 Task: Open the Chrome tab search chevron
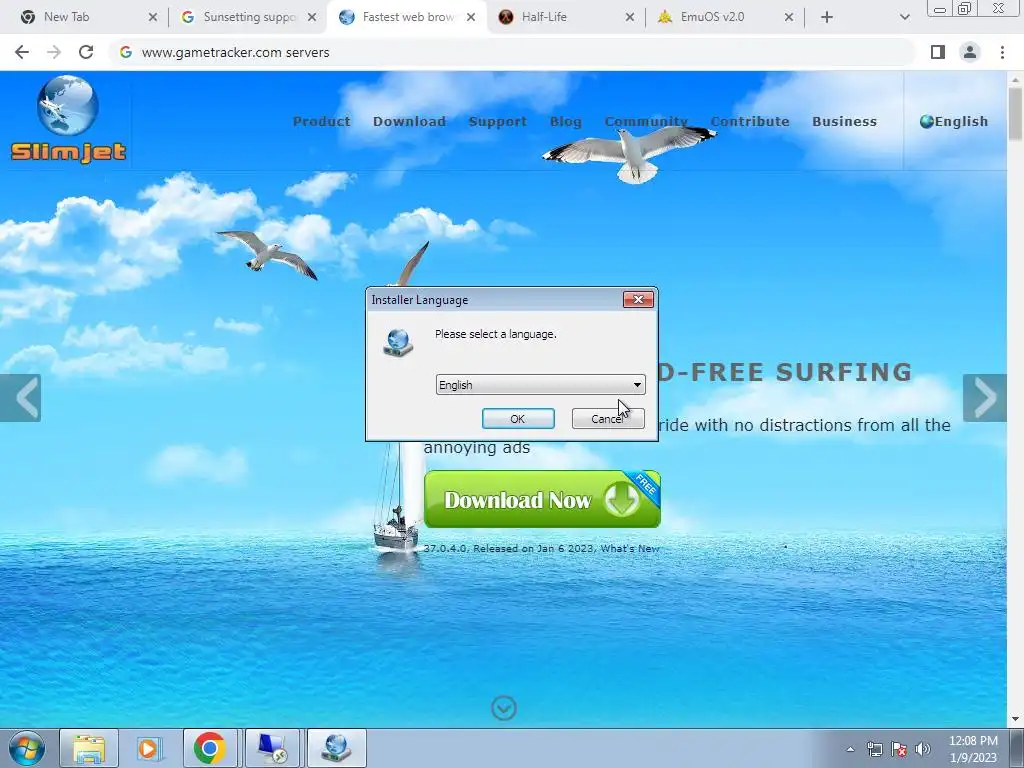904,17
